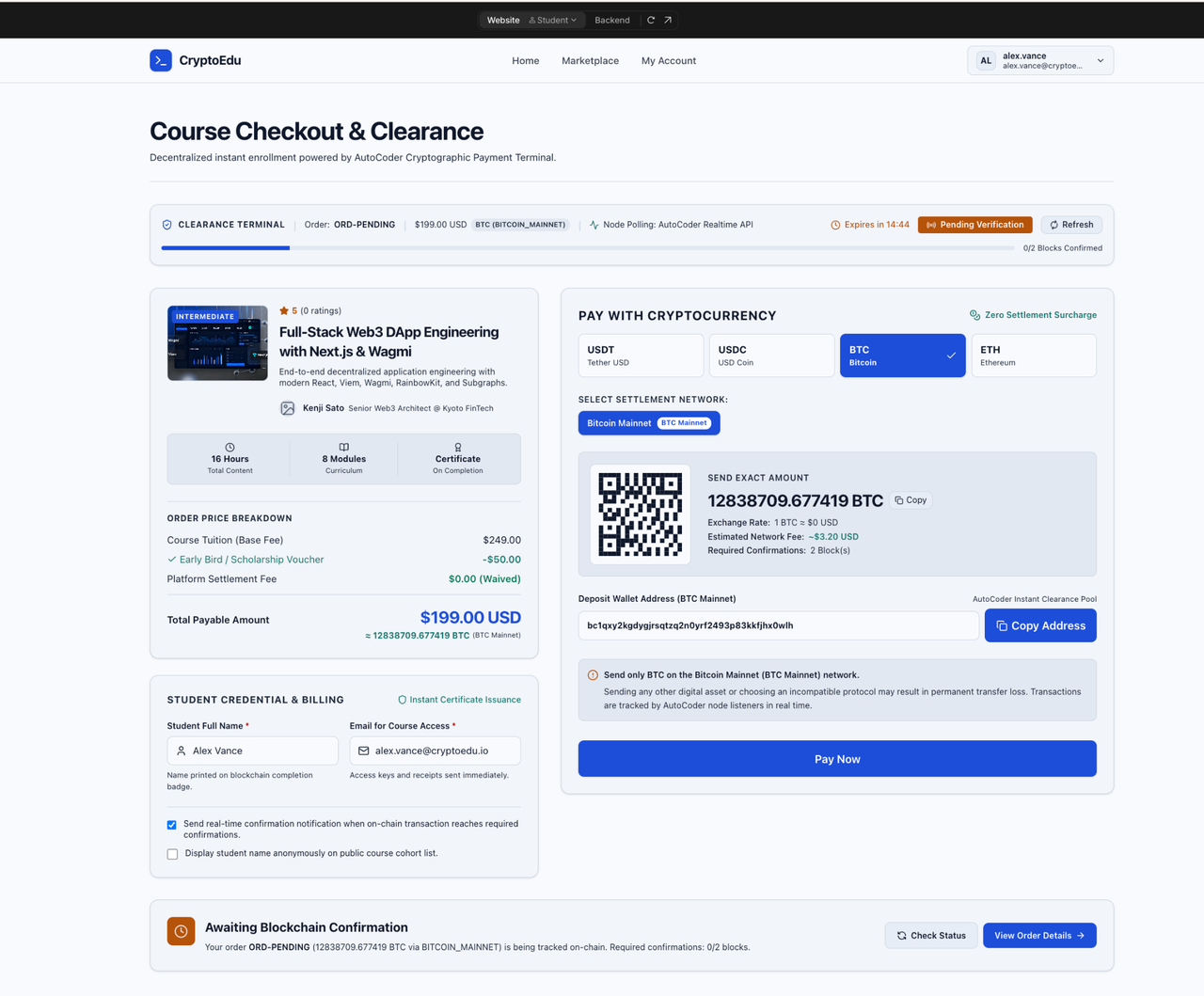Click Pay Now button

(x=837, y=759)
